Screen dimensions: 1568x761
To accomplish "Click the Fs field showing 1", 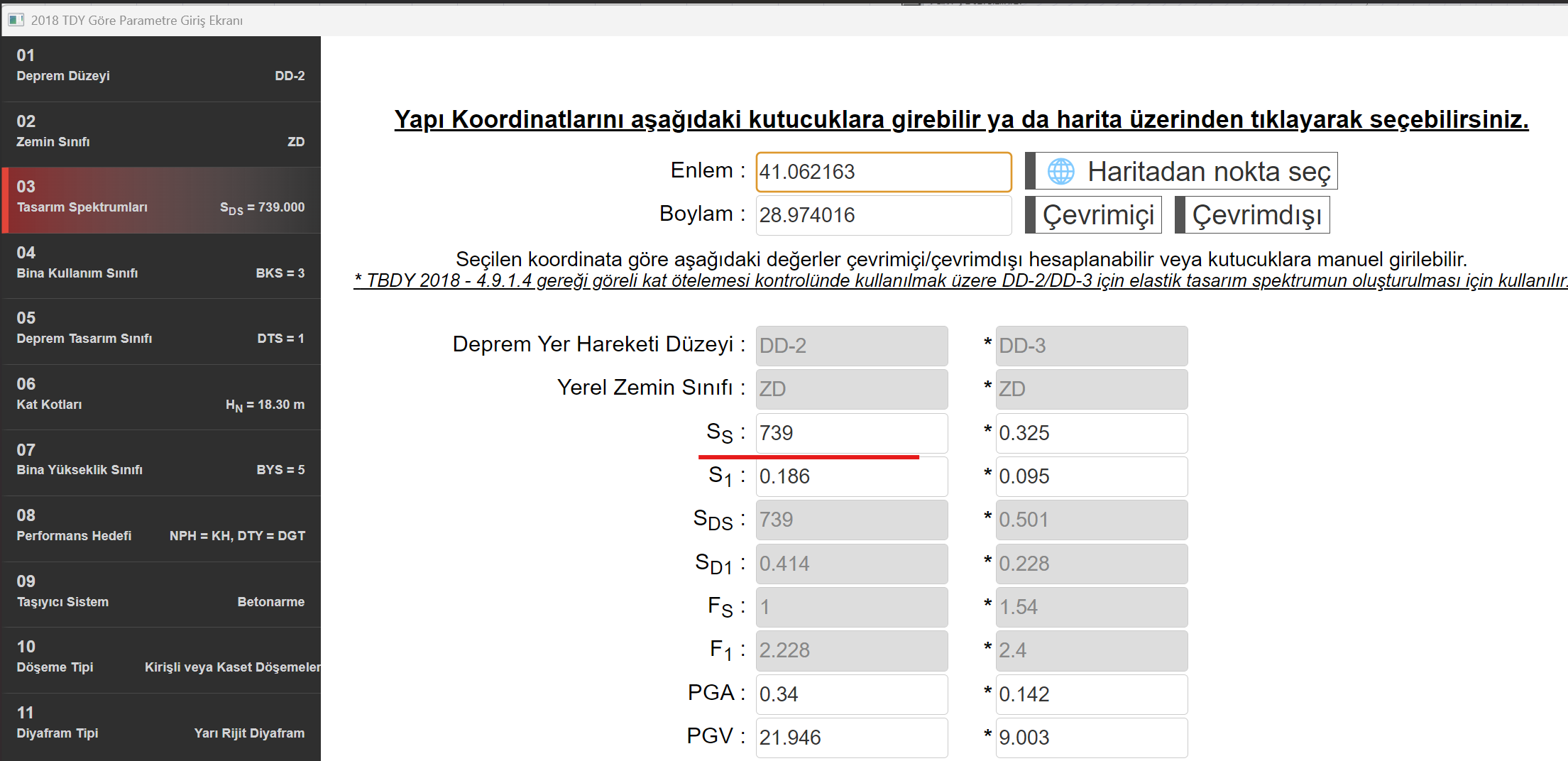I will [852, 607].
